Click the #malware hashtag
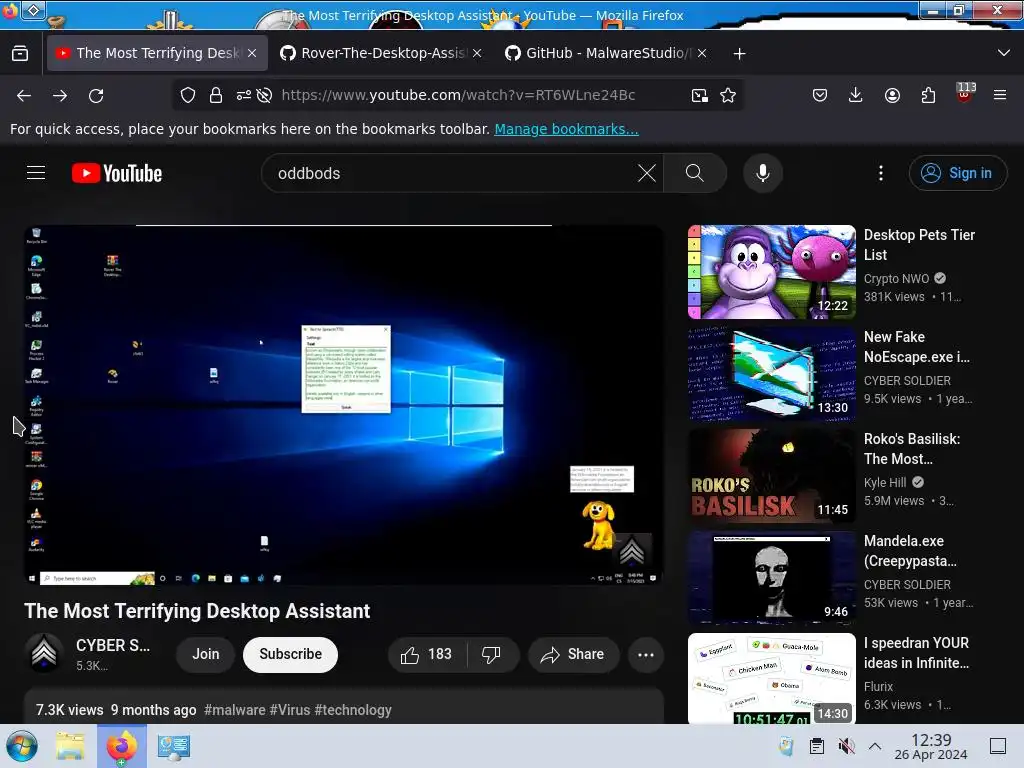Viewport: 1024px width, 768px height. point(234,710)
